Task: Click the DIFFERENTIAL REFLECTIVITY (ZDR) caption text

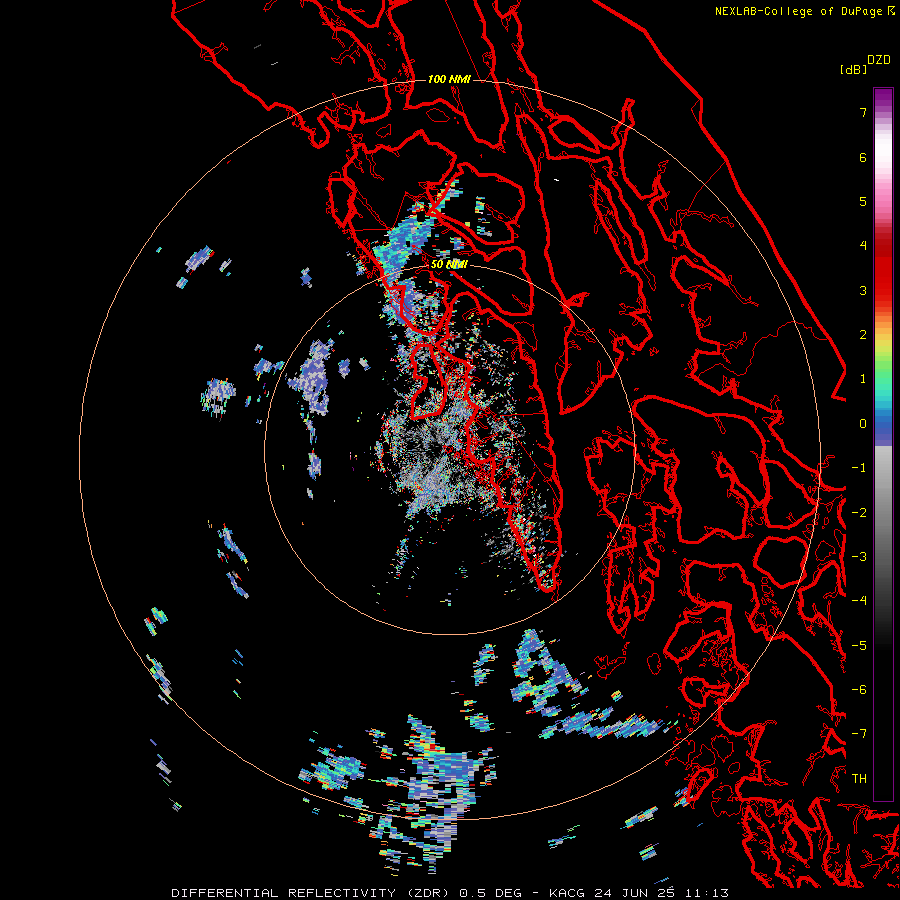Action: tap(311, 893)
